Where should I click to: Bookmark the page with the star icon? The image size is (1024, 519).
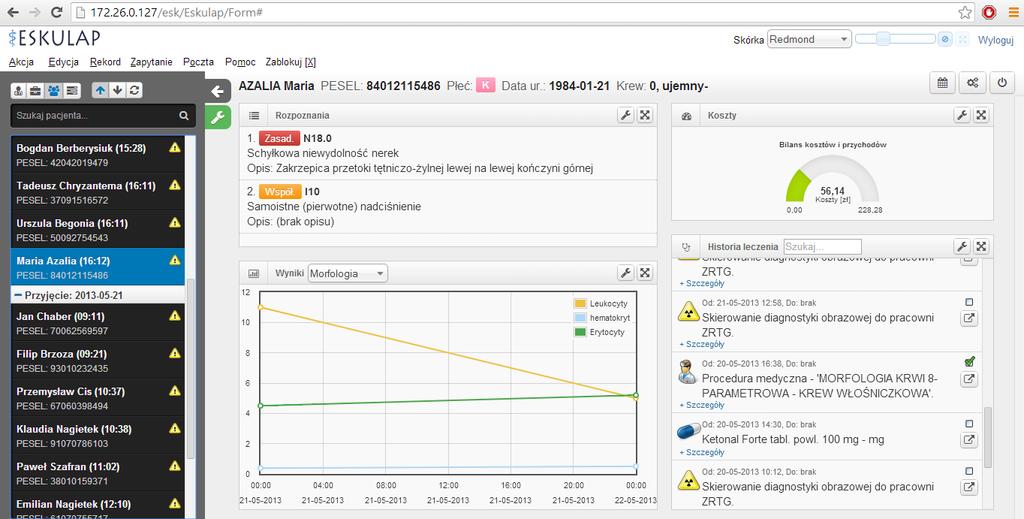(x=965, y=12)
